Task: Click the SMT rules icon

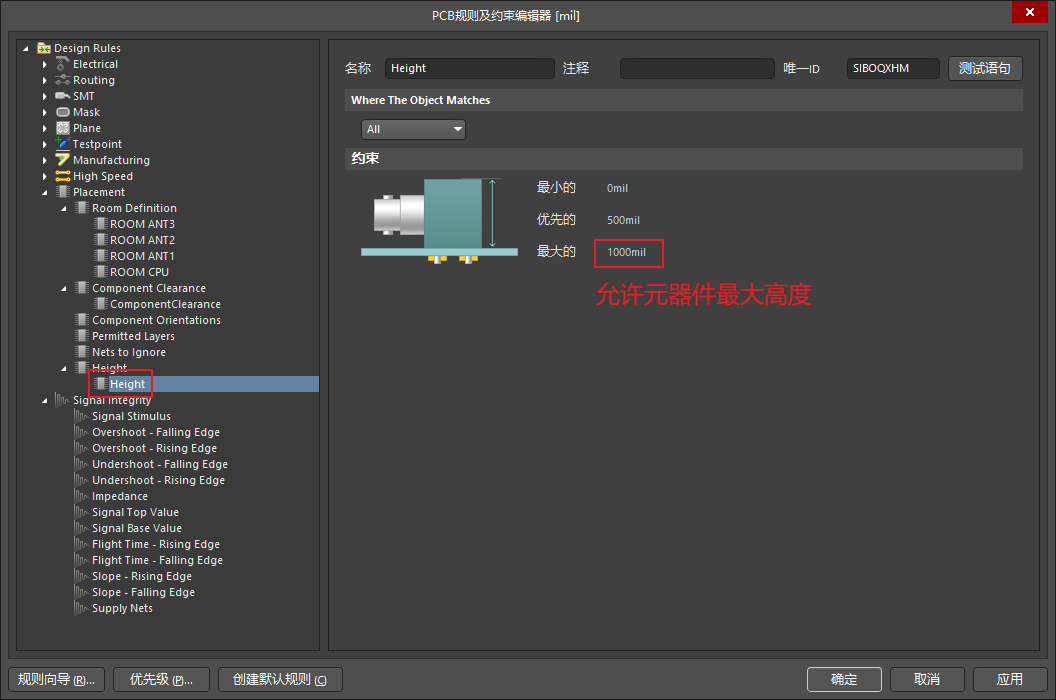Action: click(63, 96)
